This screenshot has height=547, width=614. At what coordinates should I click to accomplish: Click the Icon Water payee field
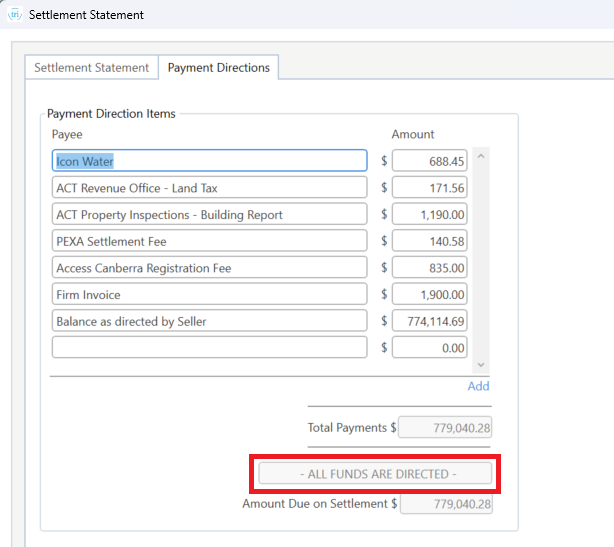pyautogui.click(x=209, y=161)
